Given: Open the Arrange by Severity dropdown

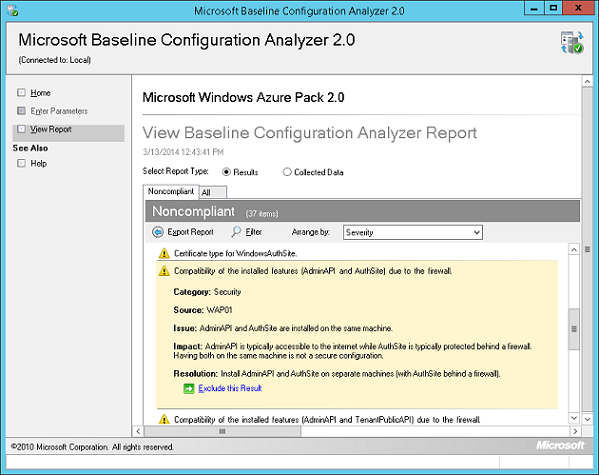Looking at the screenshot, I should click(x=413, y=232).
